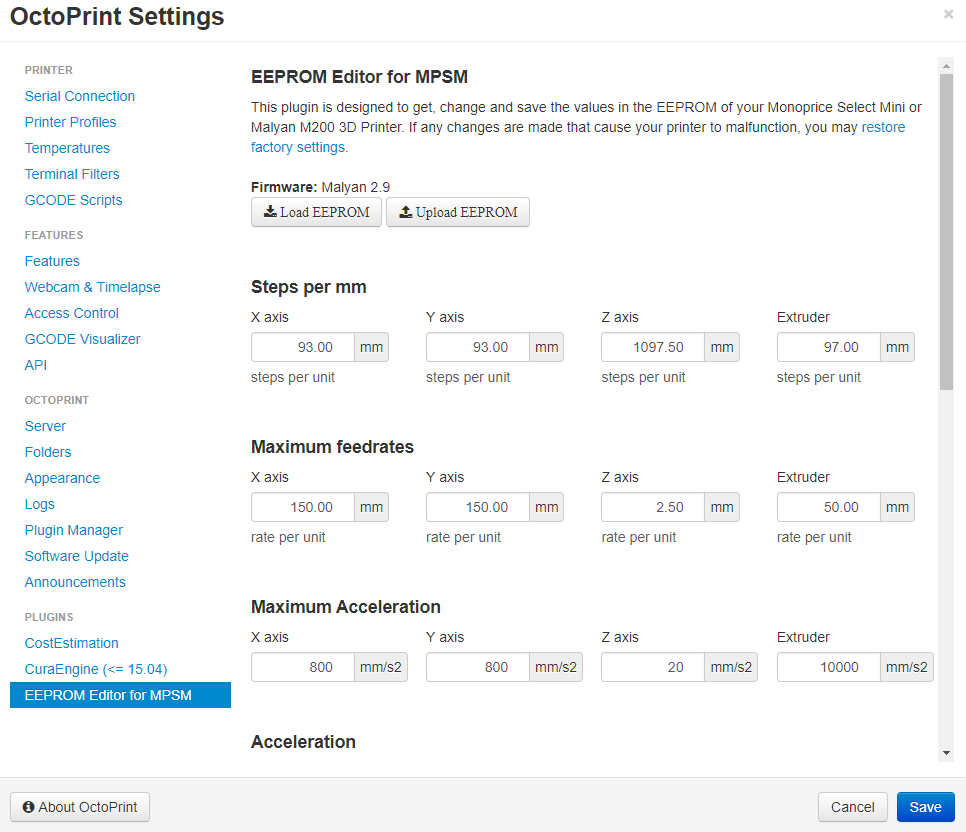Image resolution: width=966 pixels, height=832 pixels.
Task: Edit the Y axis maximum feedrate field
Action: click(x=477, y=507)
